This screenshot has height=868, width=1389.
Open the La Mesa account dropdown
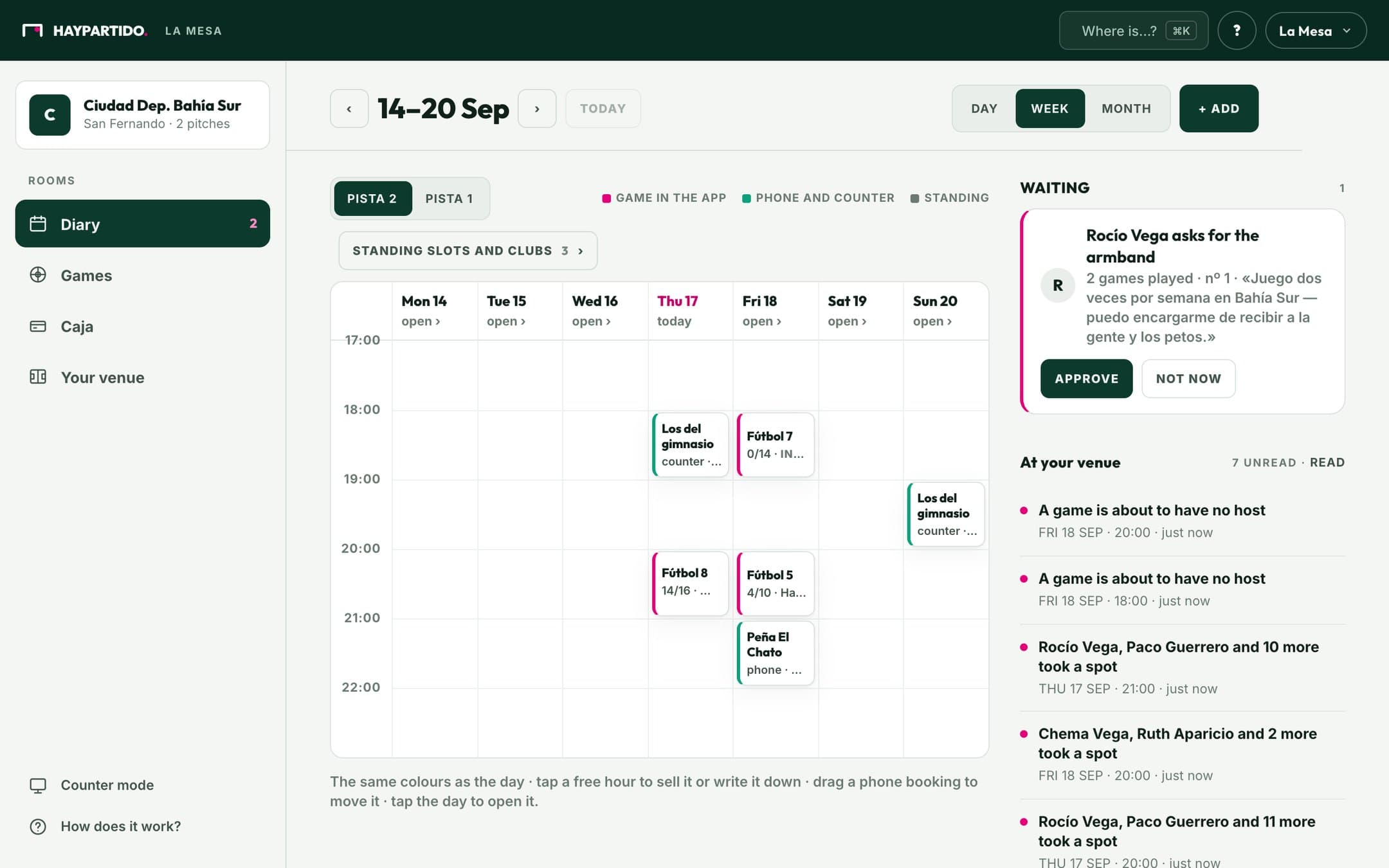1316,30
